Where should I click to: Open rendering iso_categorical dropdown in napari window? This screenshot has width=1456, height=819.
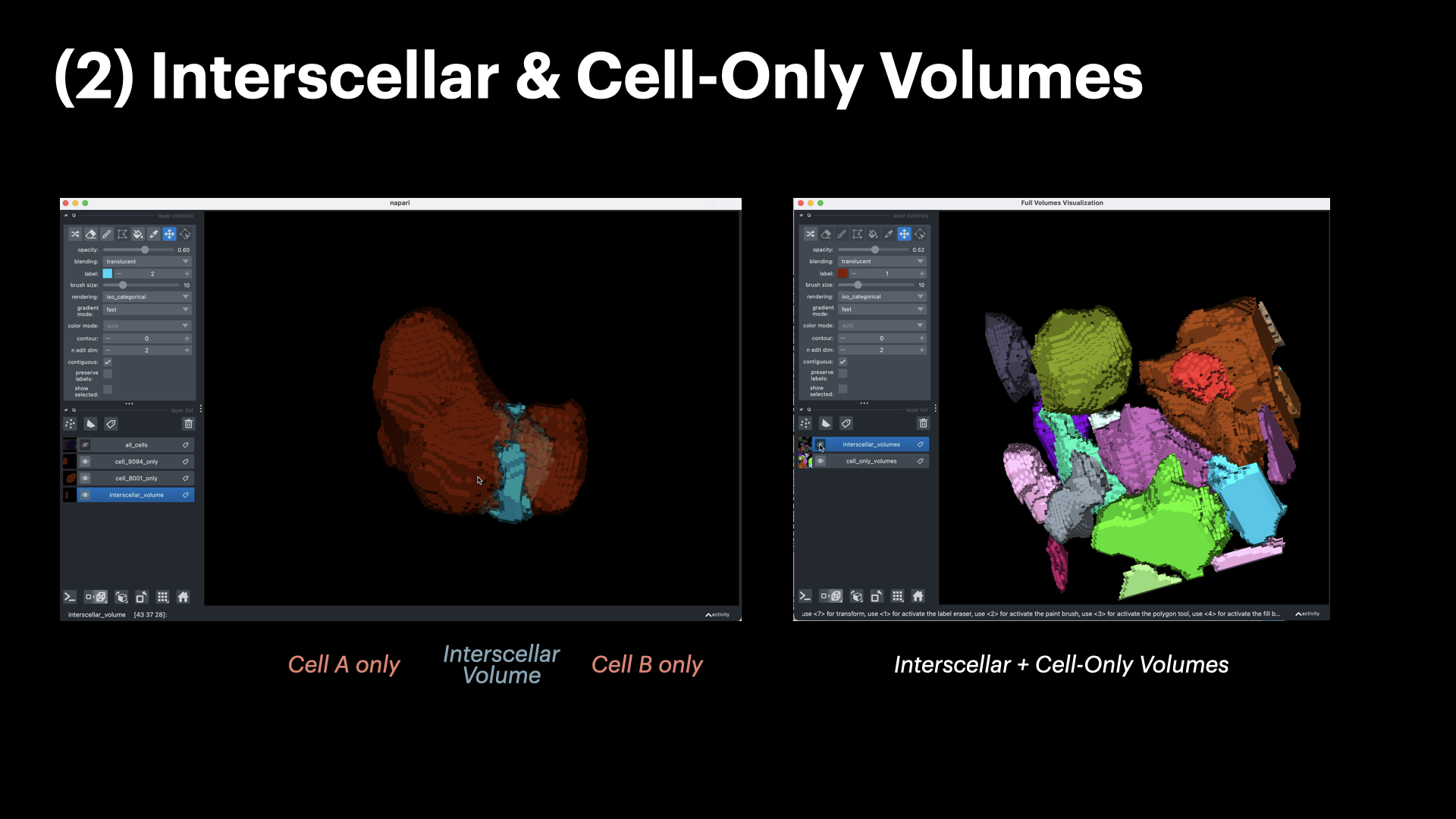pos(147,297)
